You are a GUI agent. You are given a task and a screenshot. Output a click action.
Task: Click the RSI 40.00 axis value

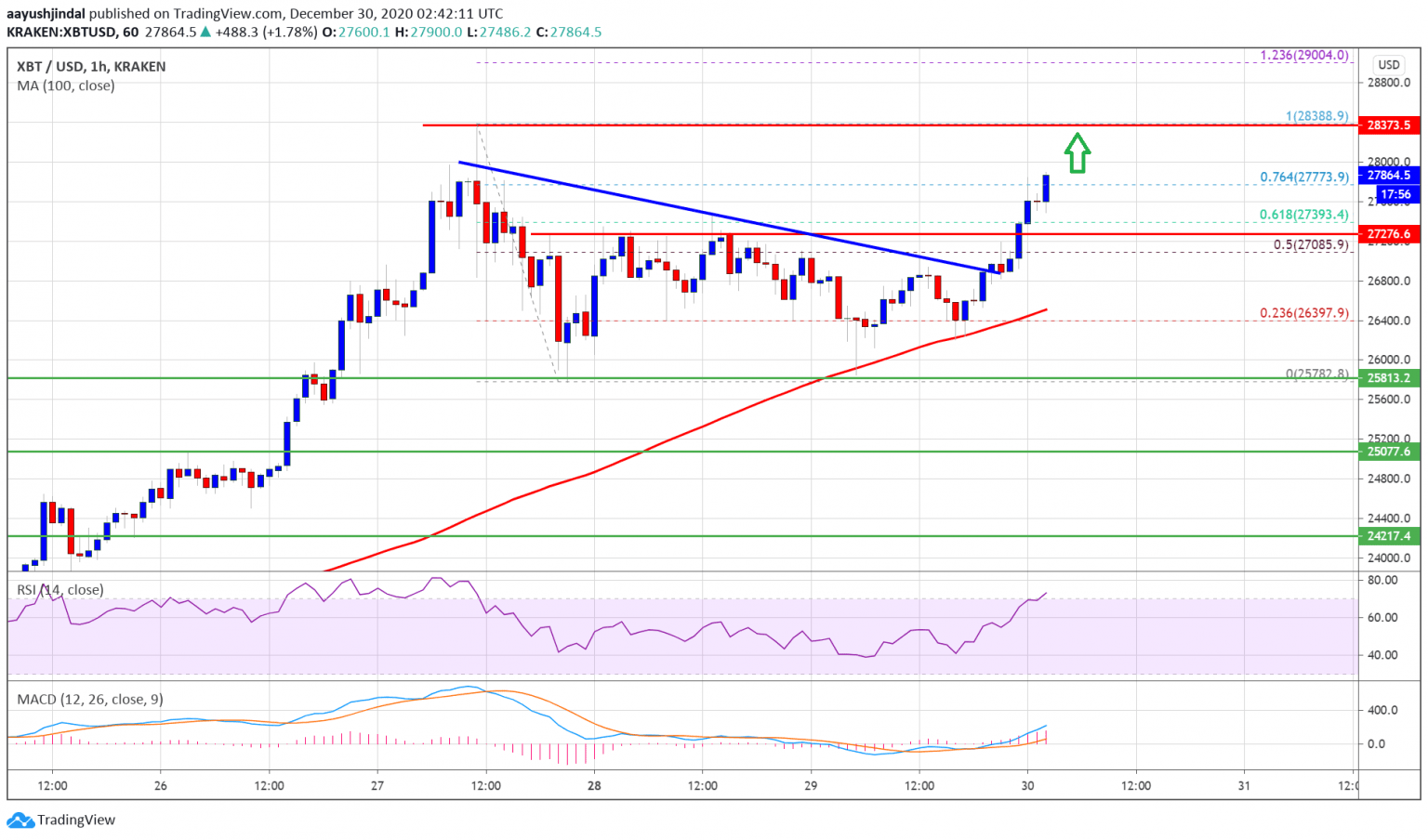pos(1382,655)
